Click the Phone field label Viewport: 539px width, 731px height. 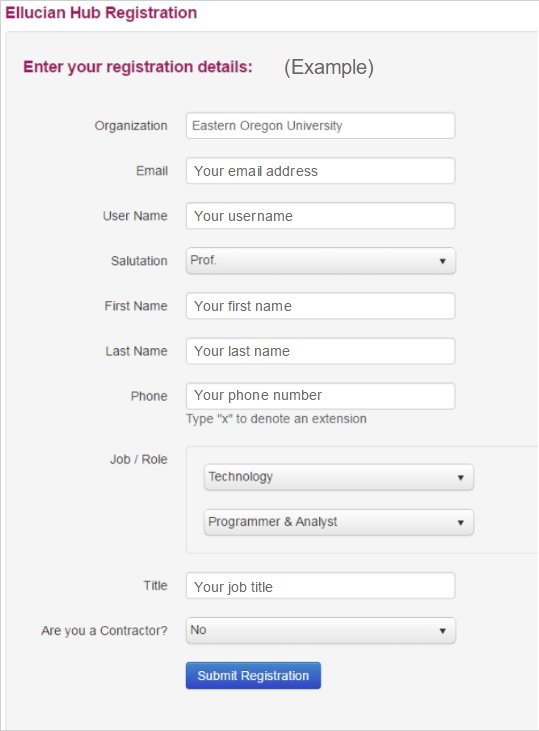coord(149,396)
